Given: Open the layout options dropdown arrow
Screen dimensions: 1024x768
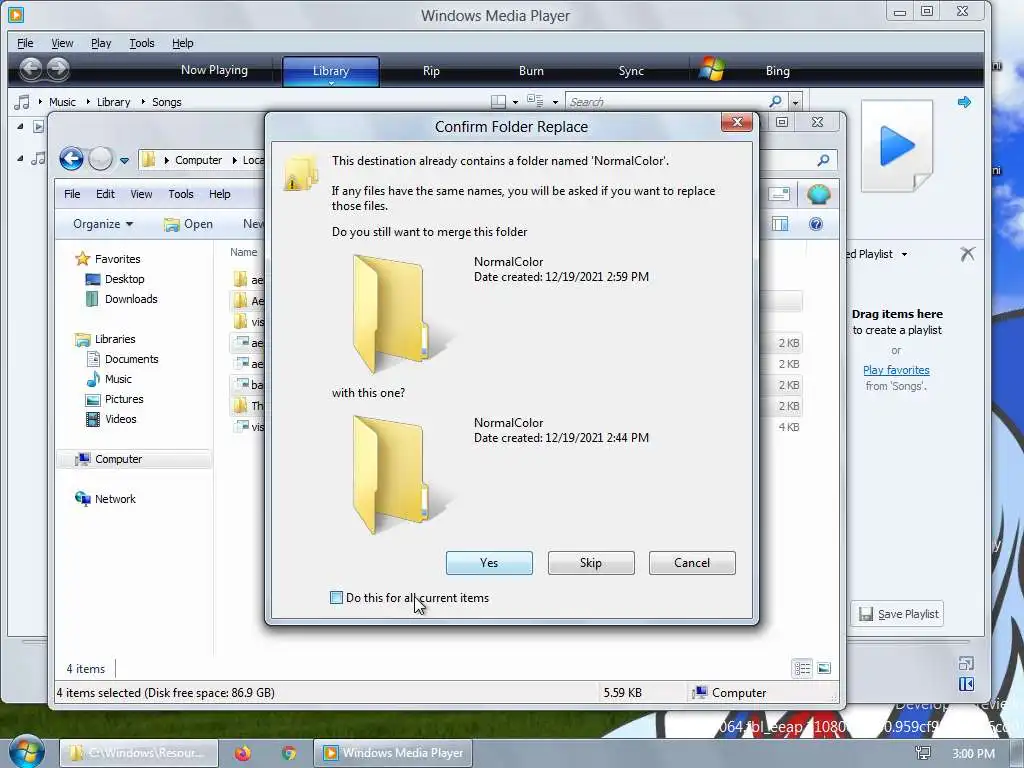Looking at the screenshot, I should 515,102.
